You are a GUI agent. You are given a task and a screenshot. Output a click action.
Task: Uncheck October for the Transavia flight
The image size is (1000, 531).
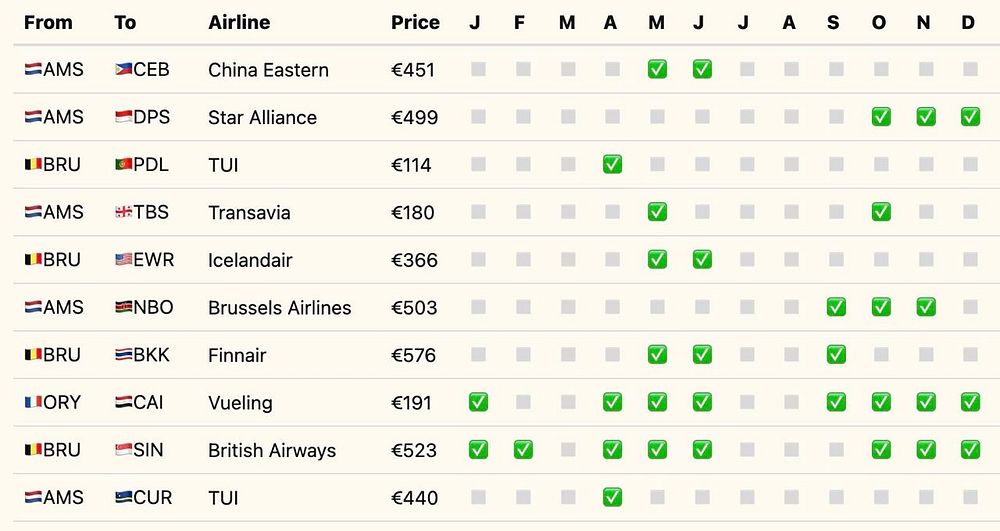click(x=881, y=212)
